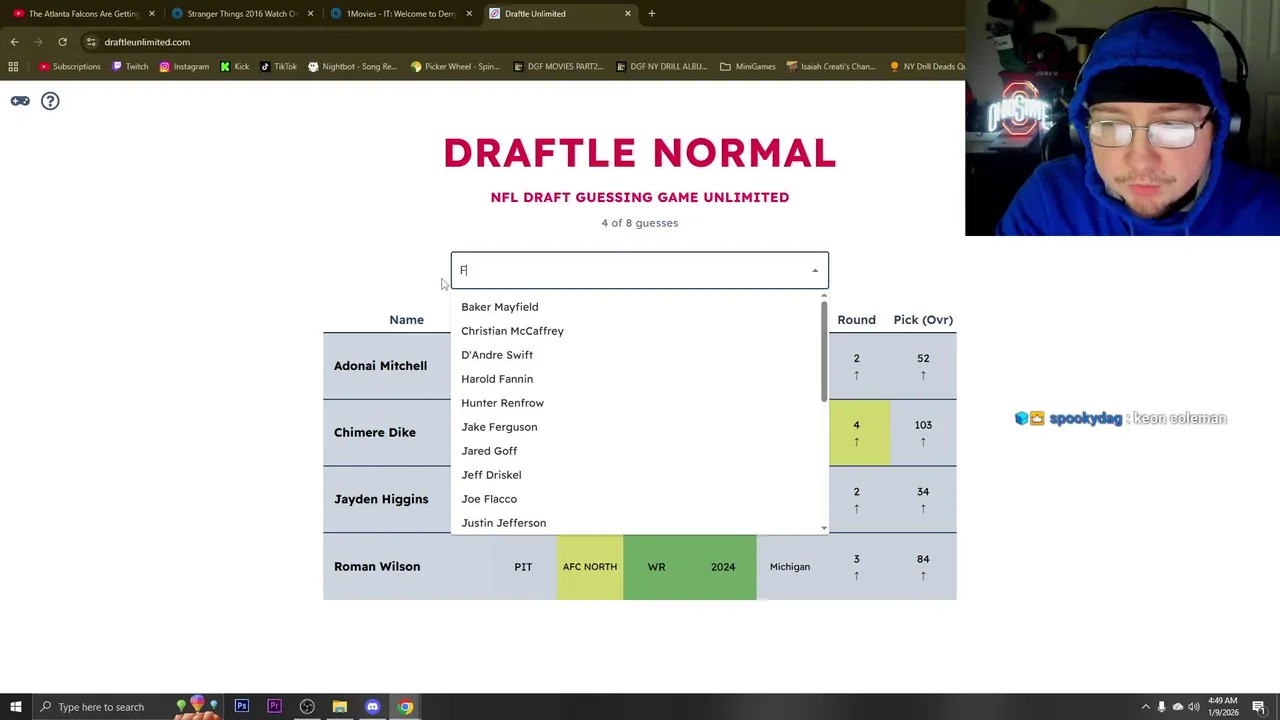
Task: Reload the Draftle page
Action: 62,42
